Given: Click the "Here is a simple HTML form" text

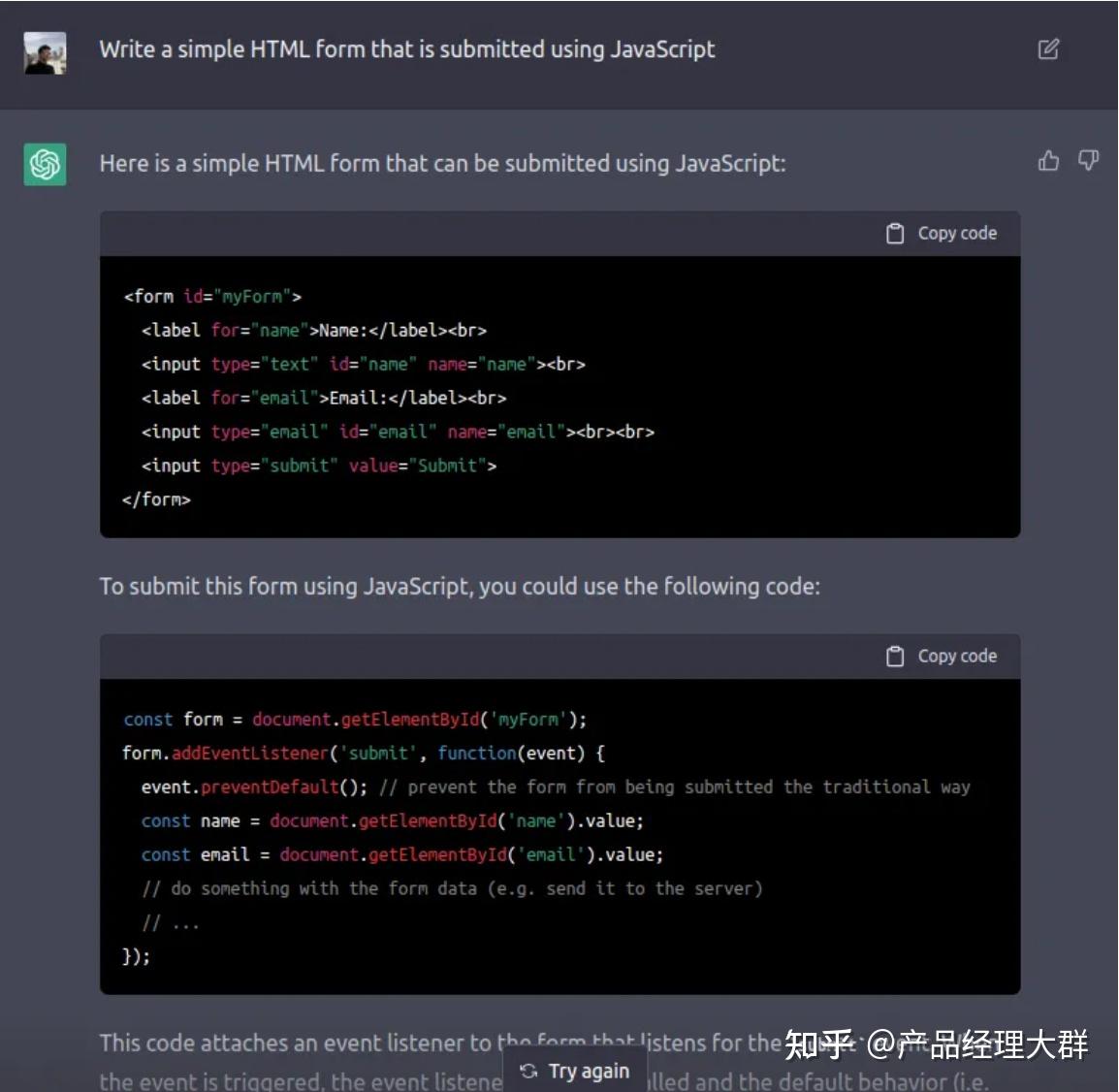Looking at the screenshot, I should click(x=442, y=164).
